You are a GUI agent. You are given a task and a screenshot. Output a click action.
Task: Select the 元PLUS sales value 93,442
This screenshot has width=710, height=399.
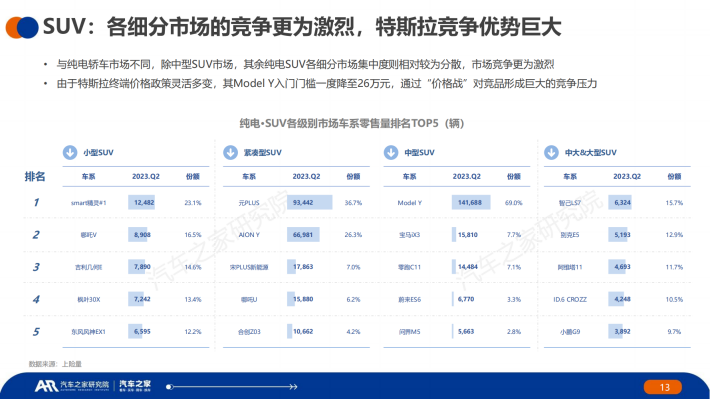click(303, 202)
